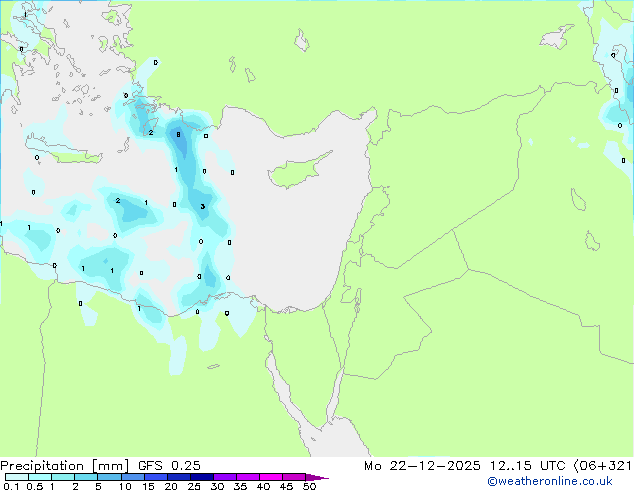Click the '35' legend scale number
Viewport: 634px width, 490px height.
(x=240, y=486)
